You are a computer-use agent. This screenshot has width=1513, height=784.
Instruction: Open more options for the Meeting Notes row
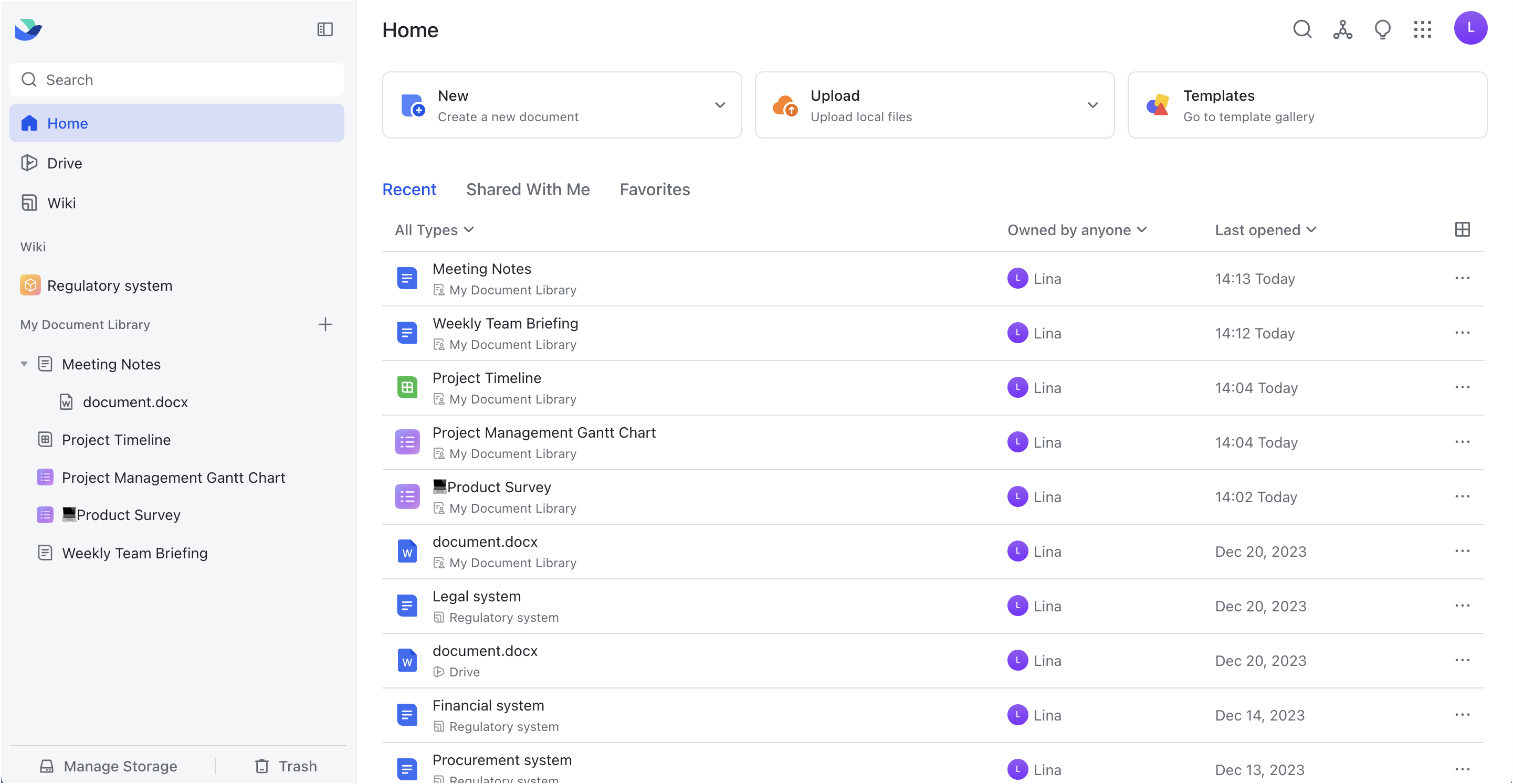(1462, 278)
